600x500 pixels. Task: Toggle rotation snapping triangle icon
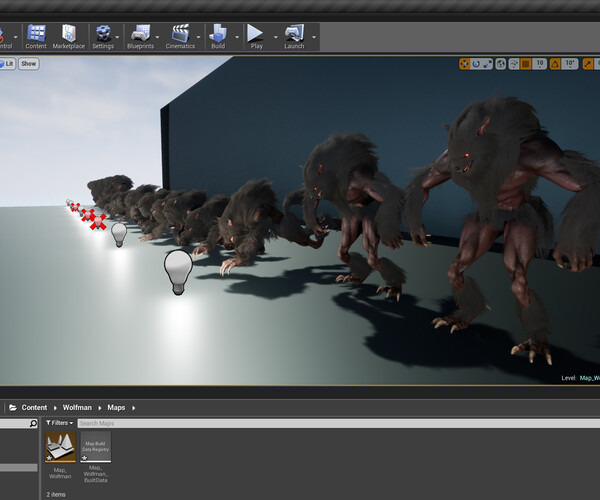pos(555,64)
